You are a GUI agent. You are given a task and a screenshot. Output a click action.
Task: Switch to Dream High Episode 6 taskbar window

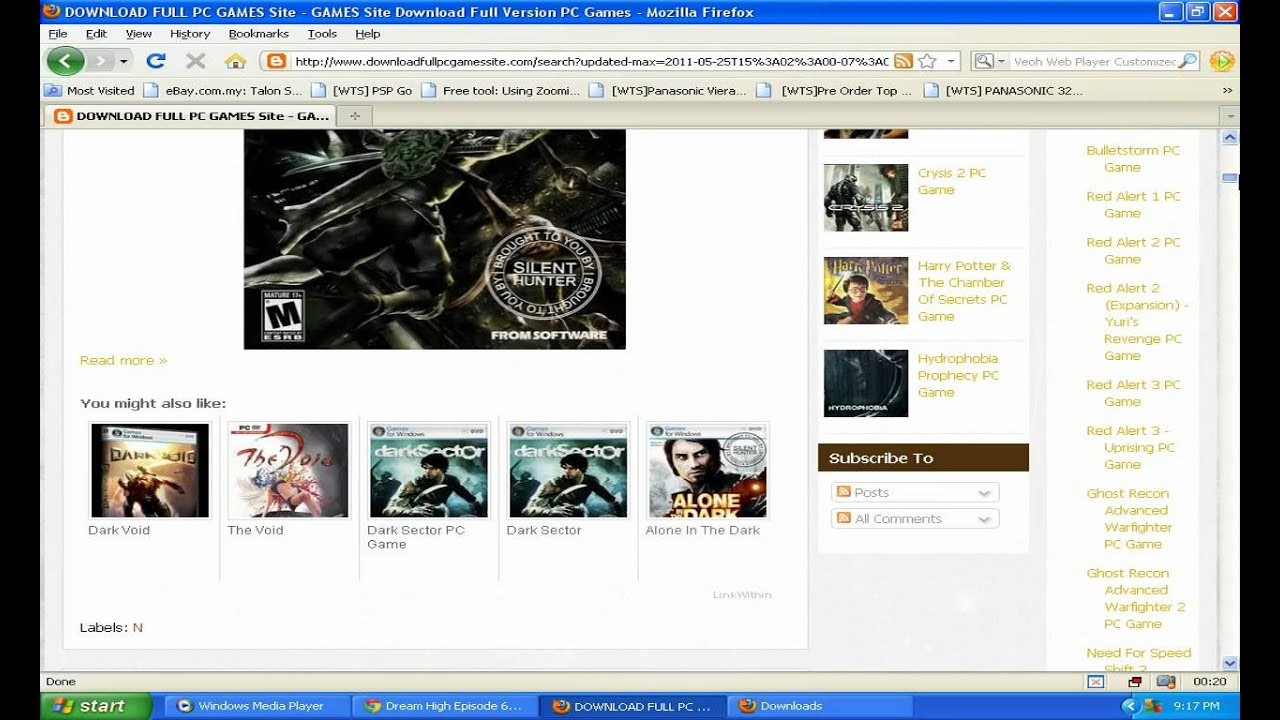pos(446,706)
